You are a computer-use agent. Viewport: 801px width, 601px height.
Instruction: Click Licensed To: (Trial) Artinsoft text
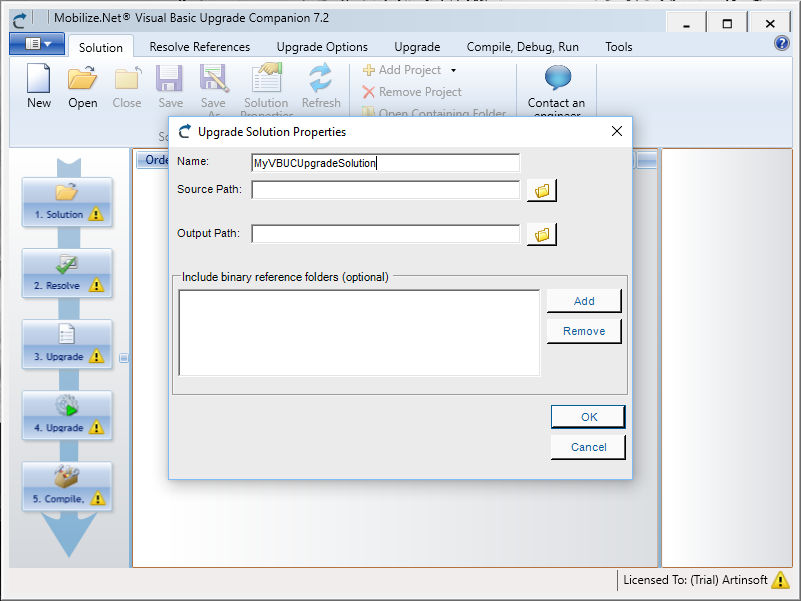[x=695, y=580]
